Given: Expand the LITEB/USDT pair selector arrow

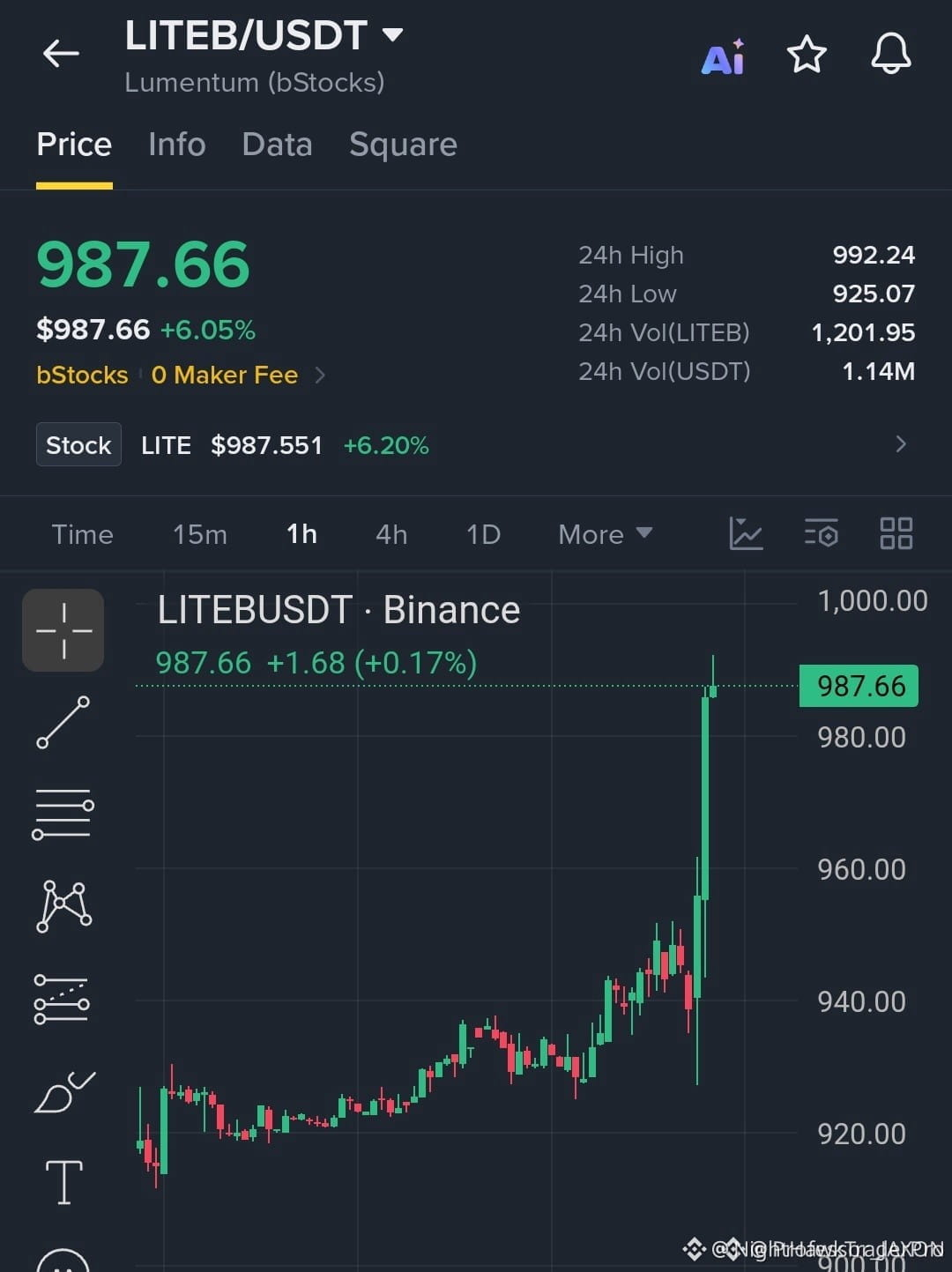Looking at the screenshot, I should [x=392, y=35].
